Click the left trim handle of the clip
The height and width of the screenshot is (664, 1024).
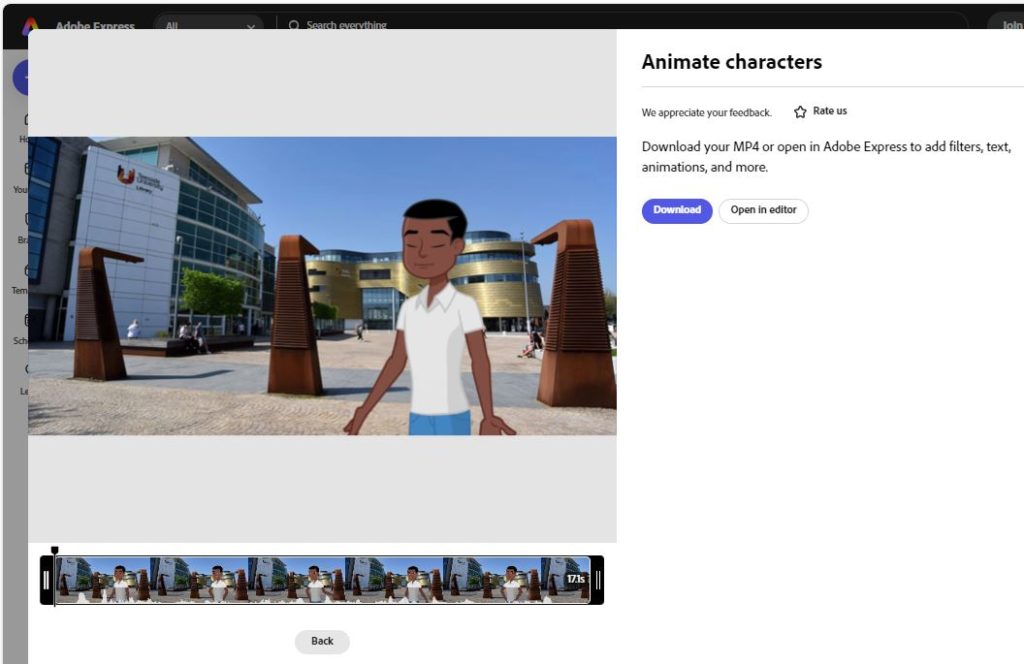46,578
